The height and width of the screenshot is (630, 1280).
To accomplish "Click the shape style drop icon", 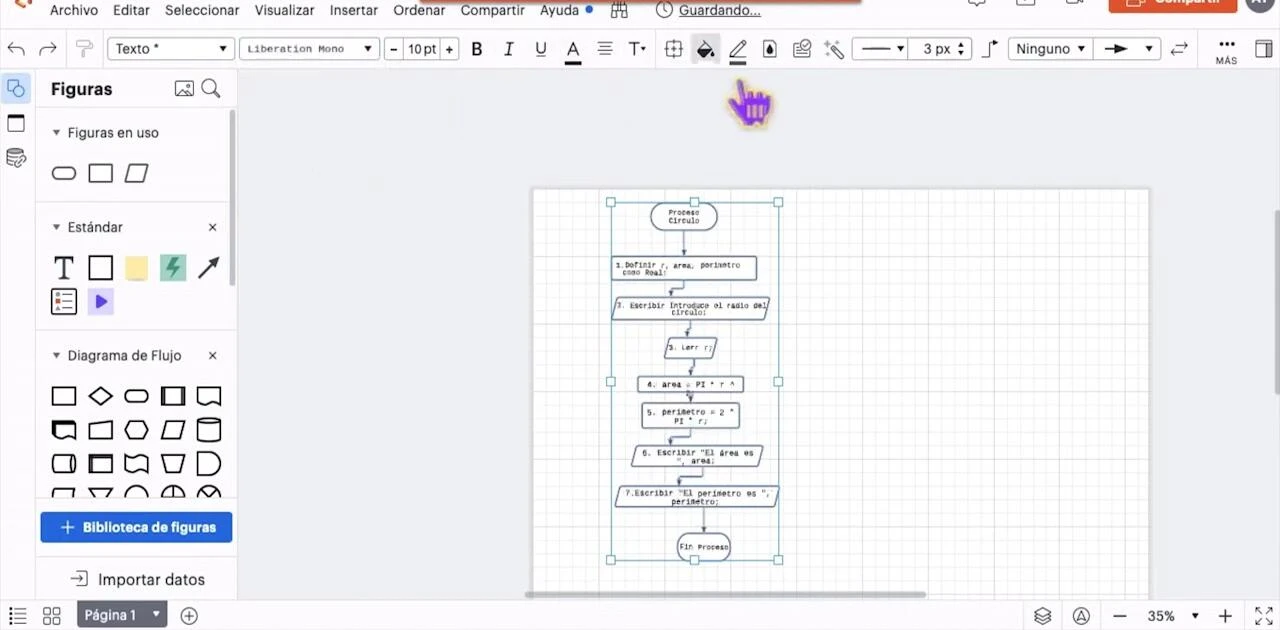I will pyautogui.click(x=769, y=49).
